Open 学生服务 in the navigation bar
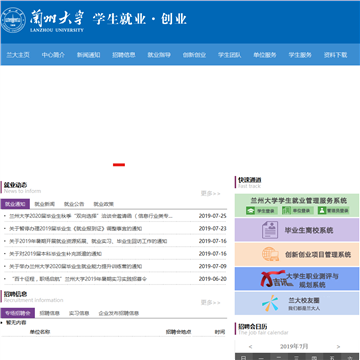Image resolution: width=360 pixels, height=360 pixels. tap(300, 55)
